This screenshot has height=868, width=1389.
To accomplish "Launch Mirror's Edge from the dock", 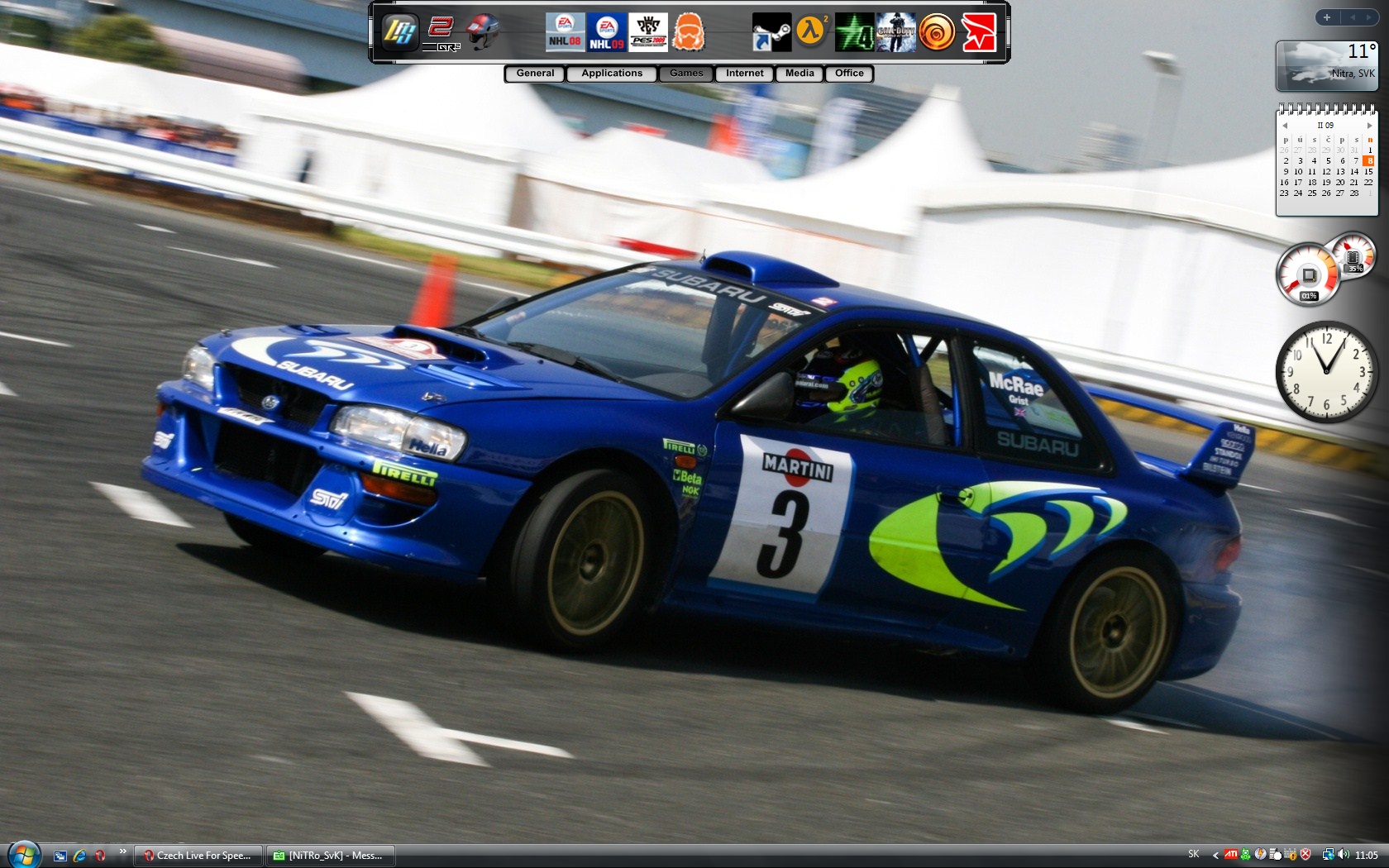I will coord(979,32).
